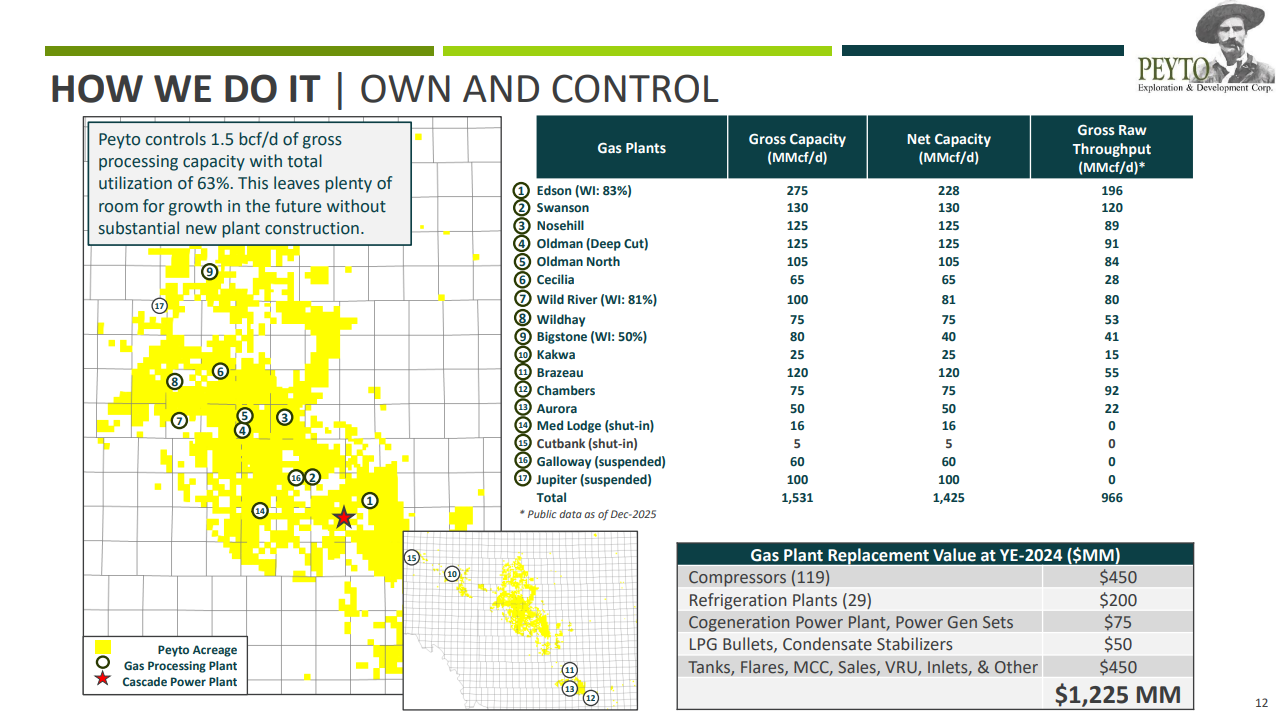This screenshot has height=716, width=1277.
Task: Click map marker 14 for Med Lodge
Action: tap(260, 510)
